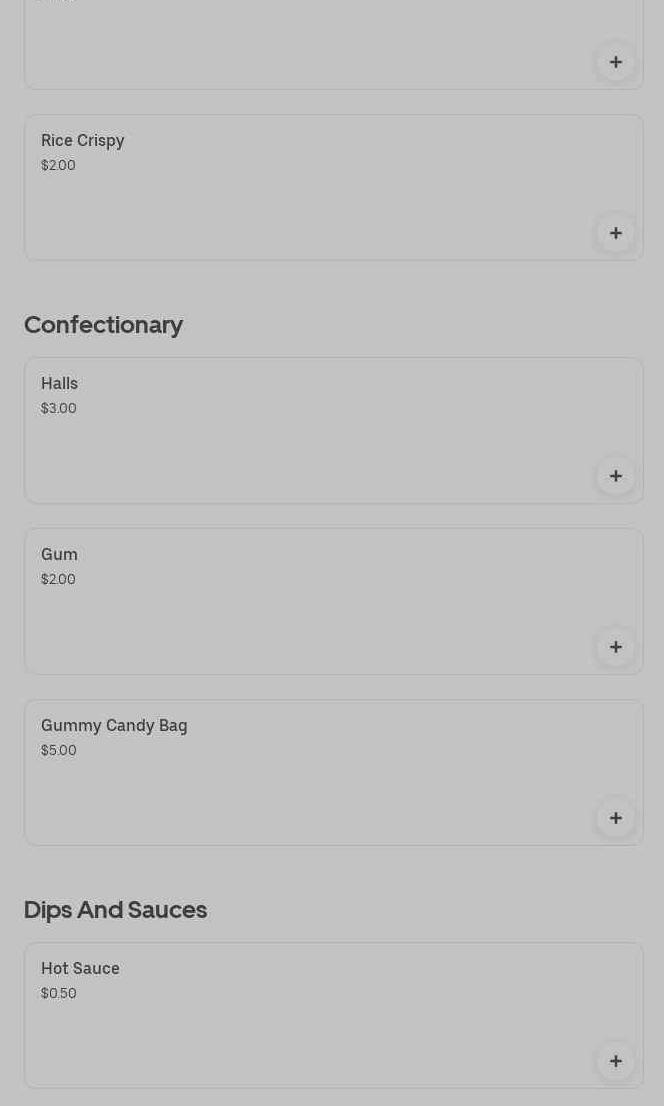Screen dimensions: 664x1106
Task: Add Halls using its plus button
Action: tap(616, 476)
